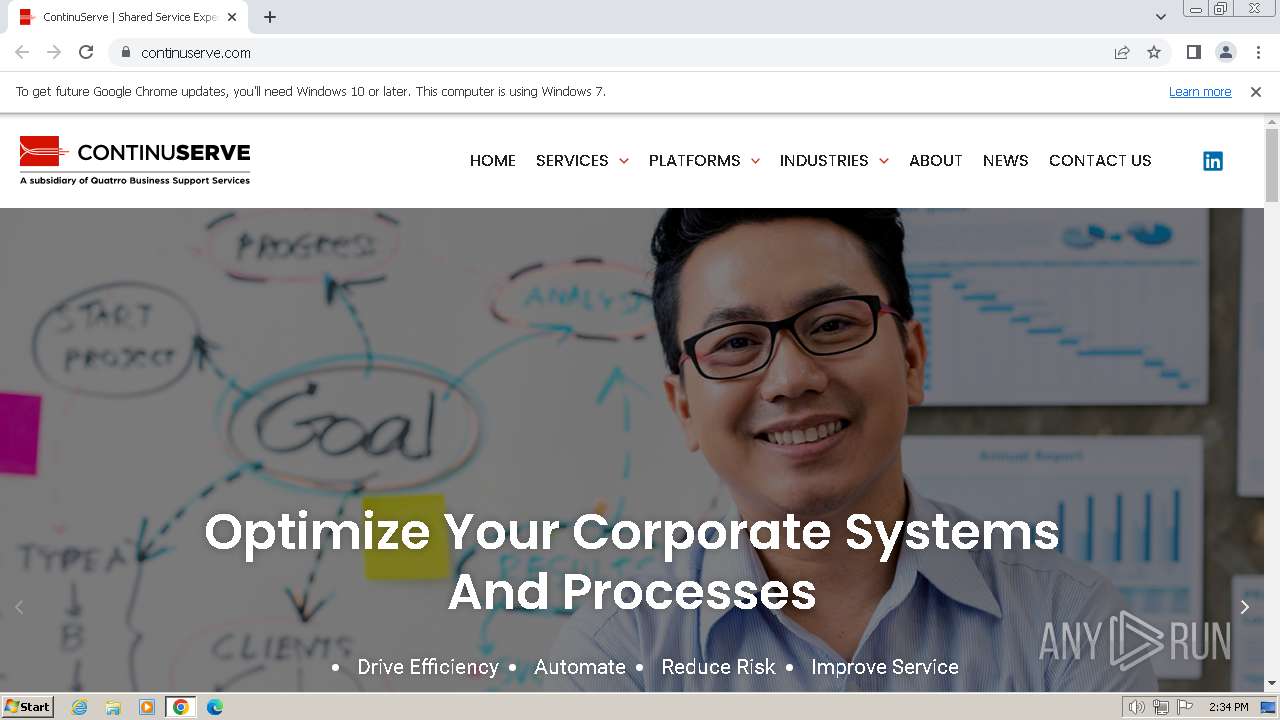Viewport: 1280px width, 720px height.
Task: Open the network tray icon
Action: [1161, 707]
